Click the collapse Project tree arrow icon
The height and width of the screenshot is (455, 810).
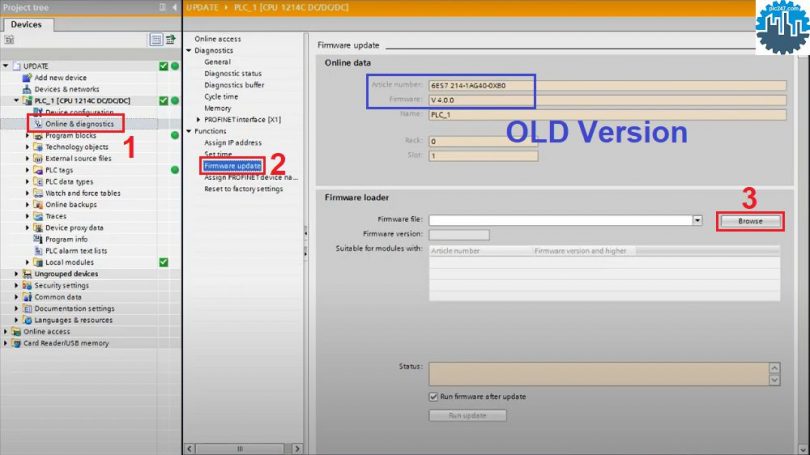coord(174,7)
